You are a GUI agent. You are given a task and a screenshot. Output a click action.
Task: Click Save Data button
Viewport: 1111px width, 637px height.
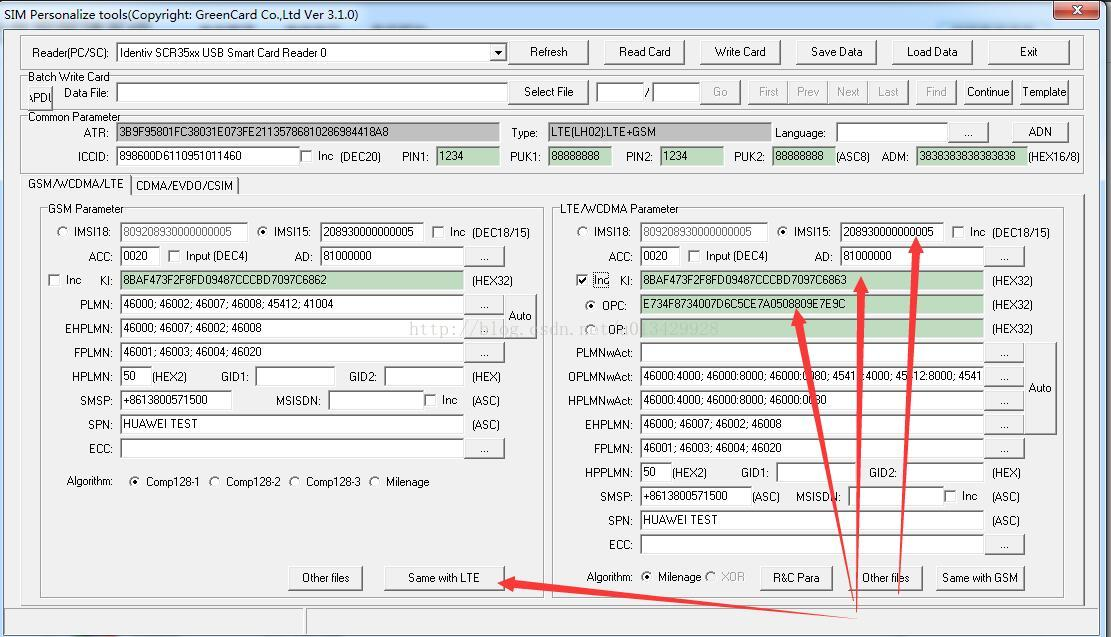coord(836,52)
